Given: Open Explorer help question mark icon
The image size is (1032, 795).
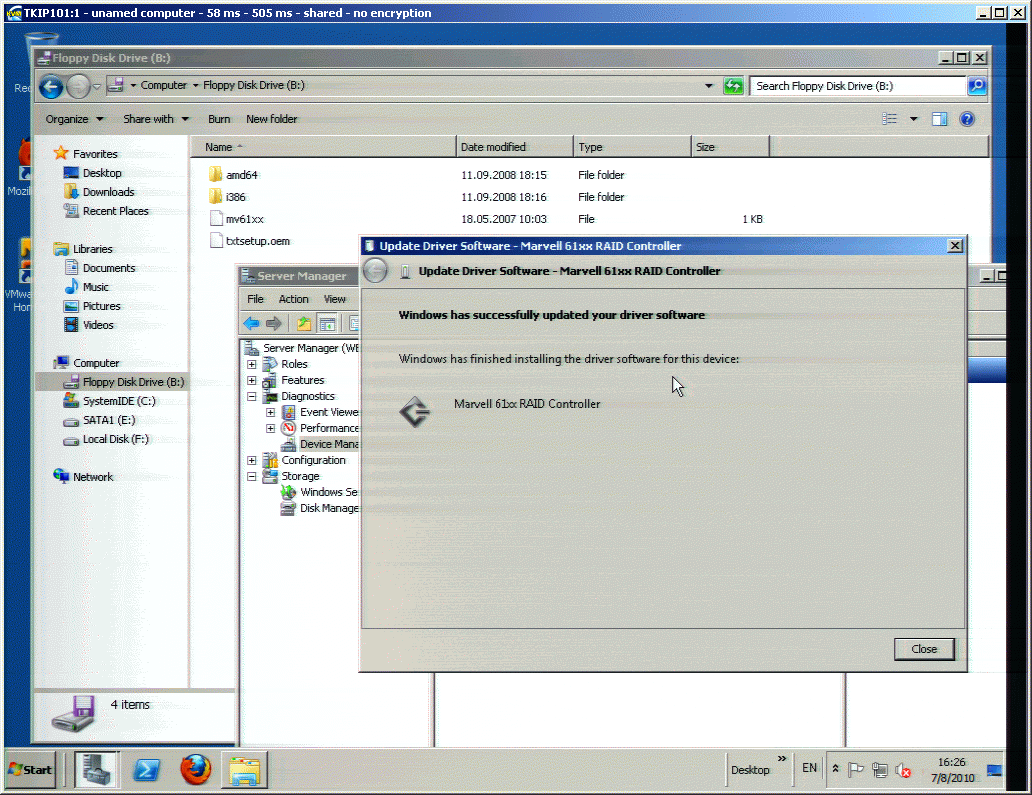Looking at the screenshot, I should [967, 119].
